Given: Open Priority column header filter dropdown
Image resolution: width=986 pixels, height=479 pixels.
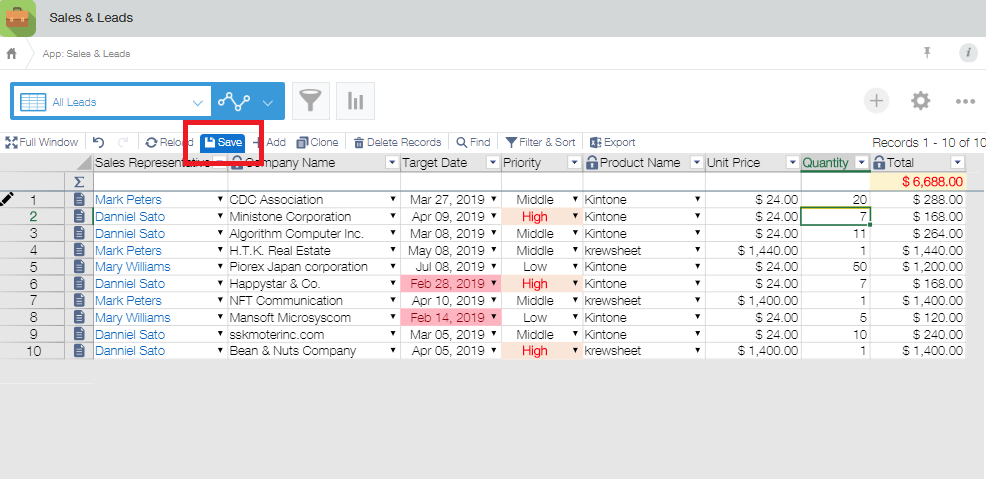Looking at the screenshot, I should [x=574, y=163].
